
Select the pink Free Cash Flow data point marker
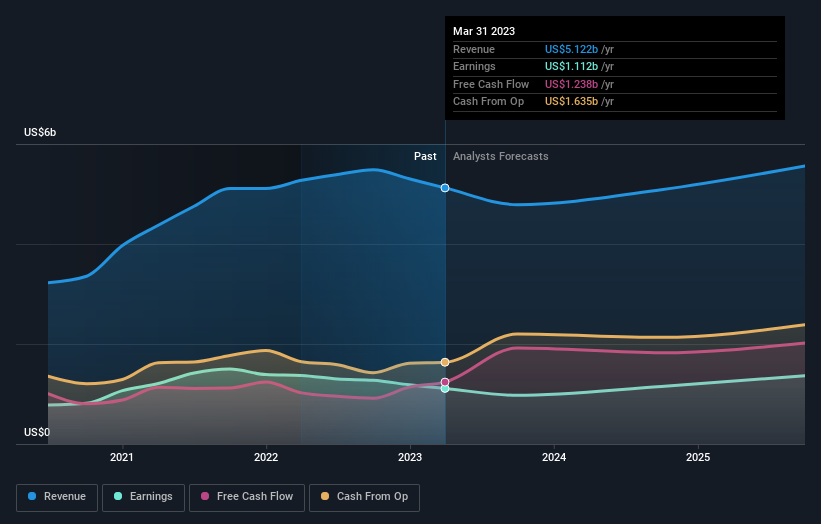pyautogui.click(x=445, y=382)
